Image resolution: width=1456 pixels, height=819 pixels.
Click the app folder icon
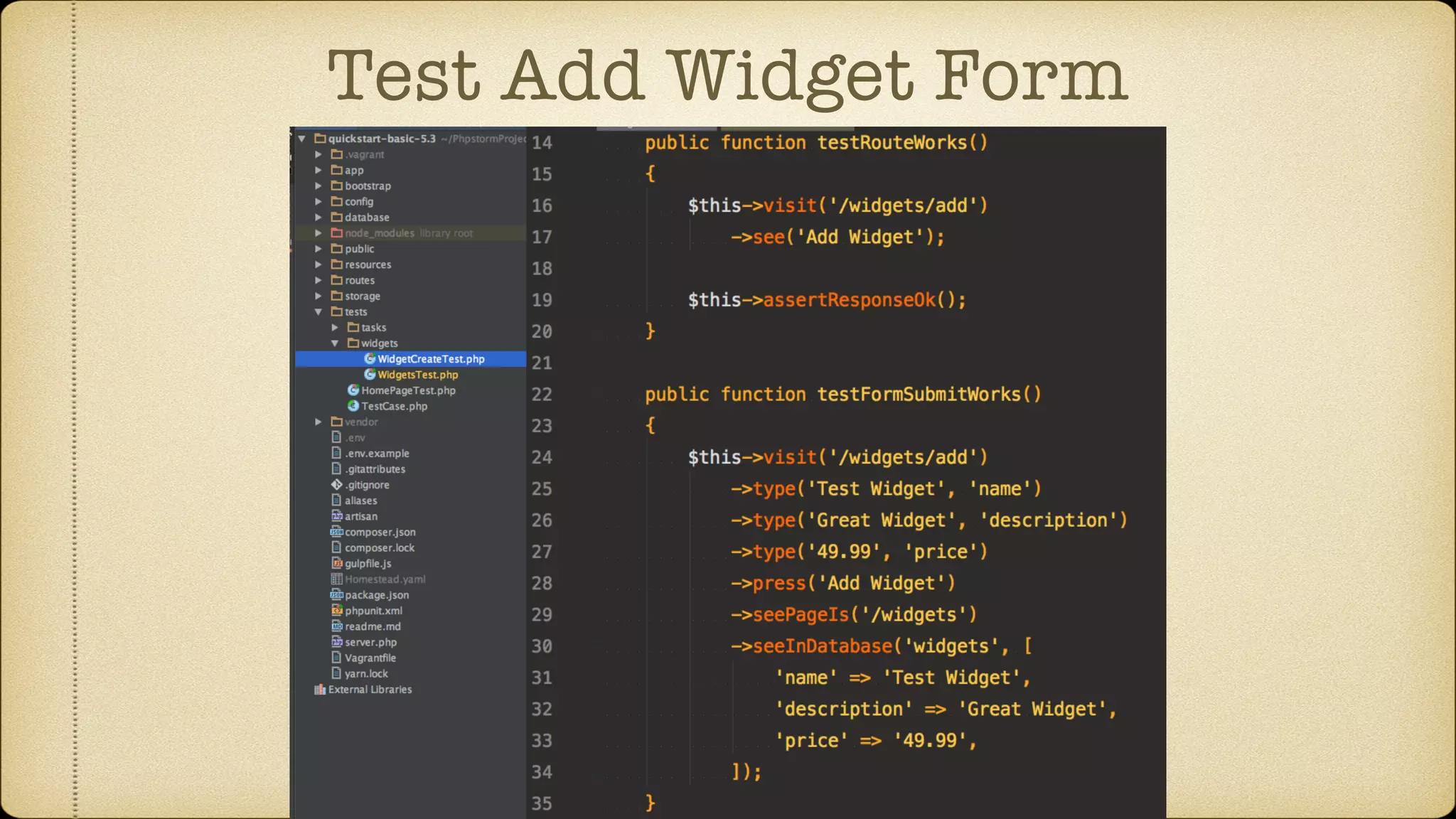(337, 170)
